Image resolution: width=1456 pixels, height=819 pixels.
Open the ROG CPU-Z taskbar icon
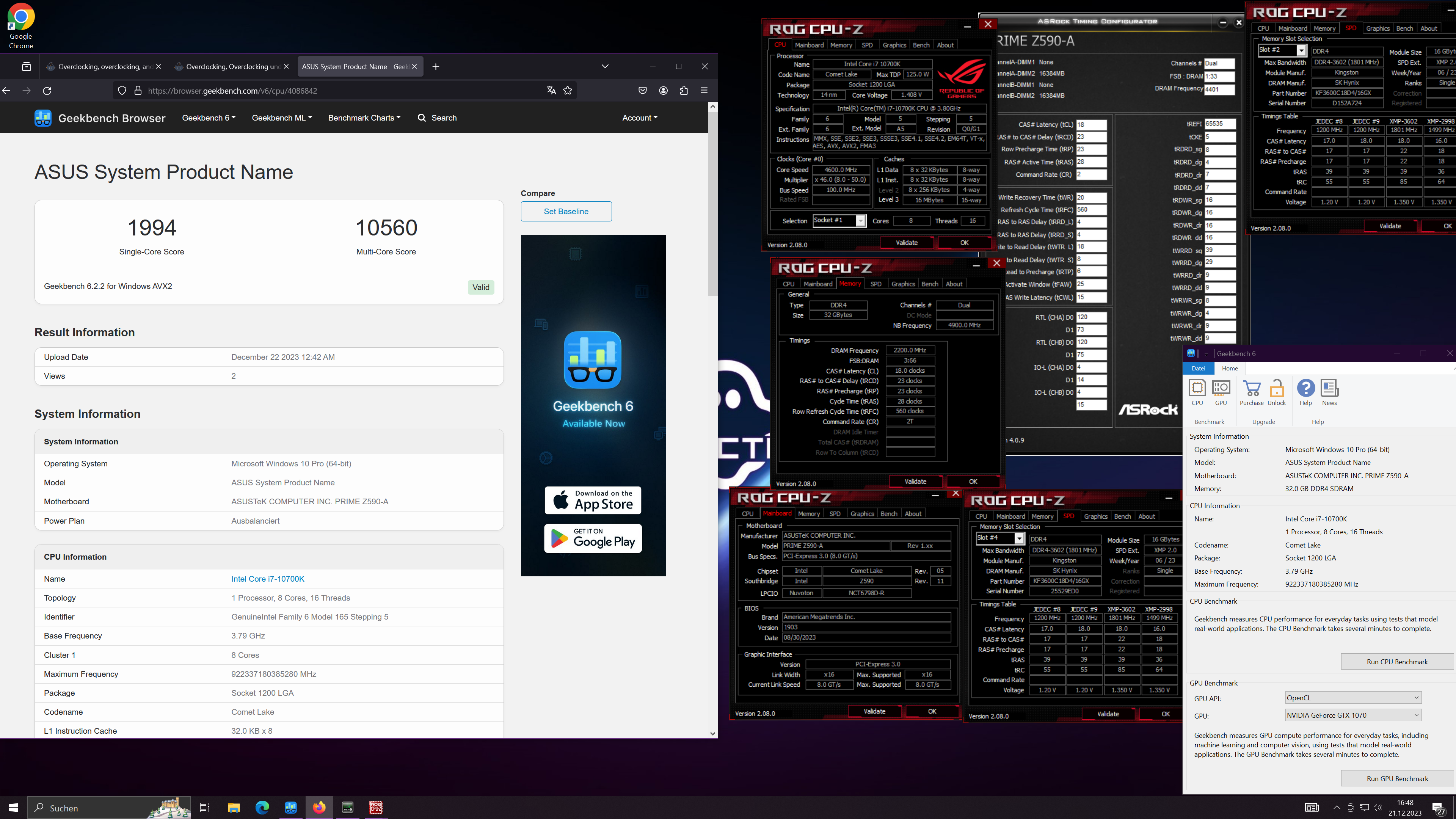376,808
